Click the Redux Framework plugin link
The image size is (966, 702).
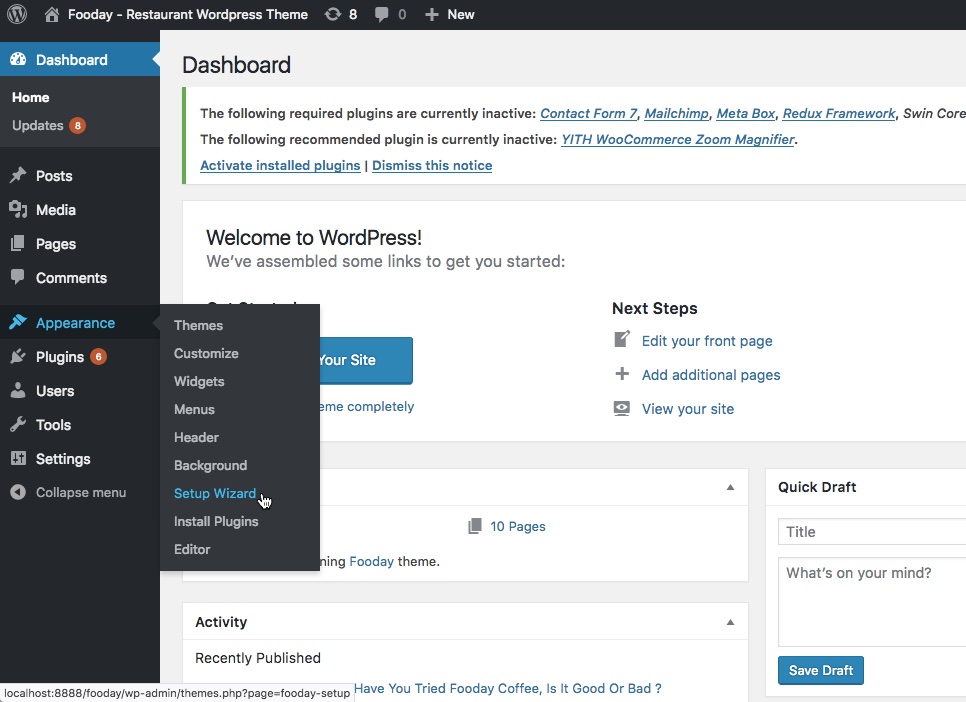point(839,113)
